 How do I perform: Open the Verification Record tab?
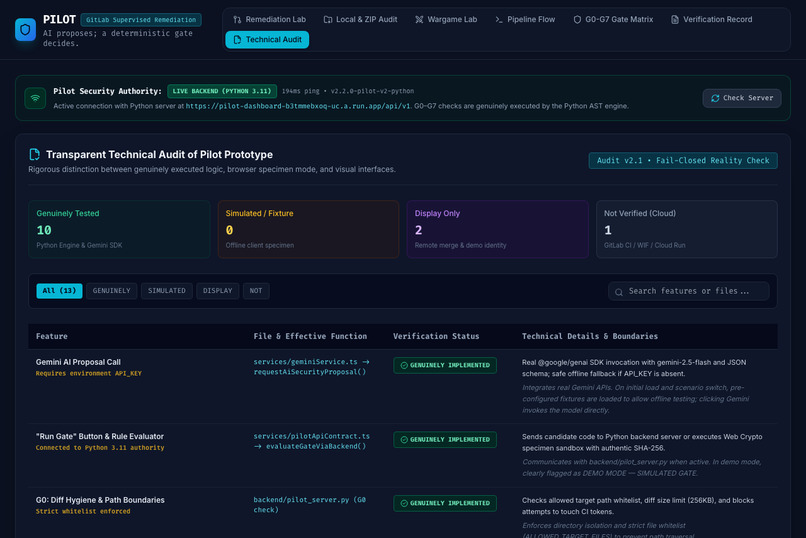point(711,20)
